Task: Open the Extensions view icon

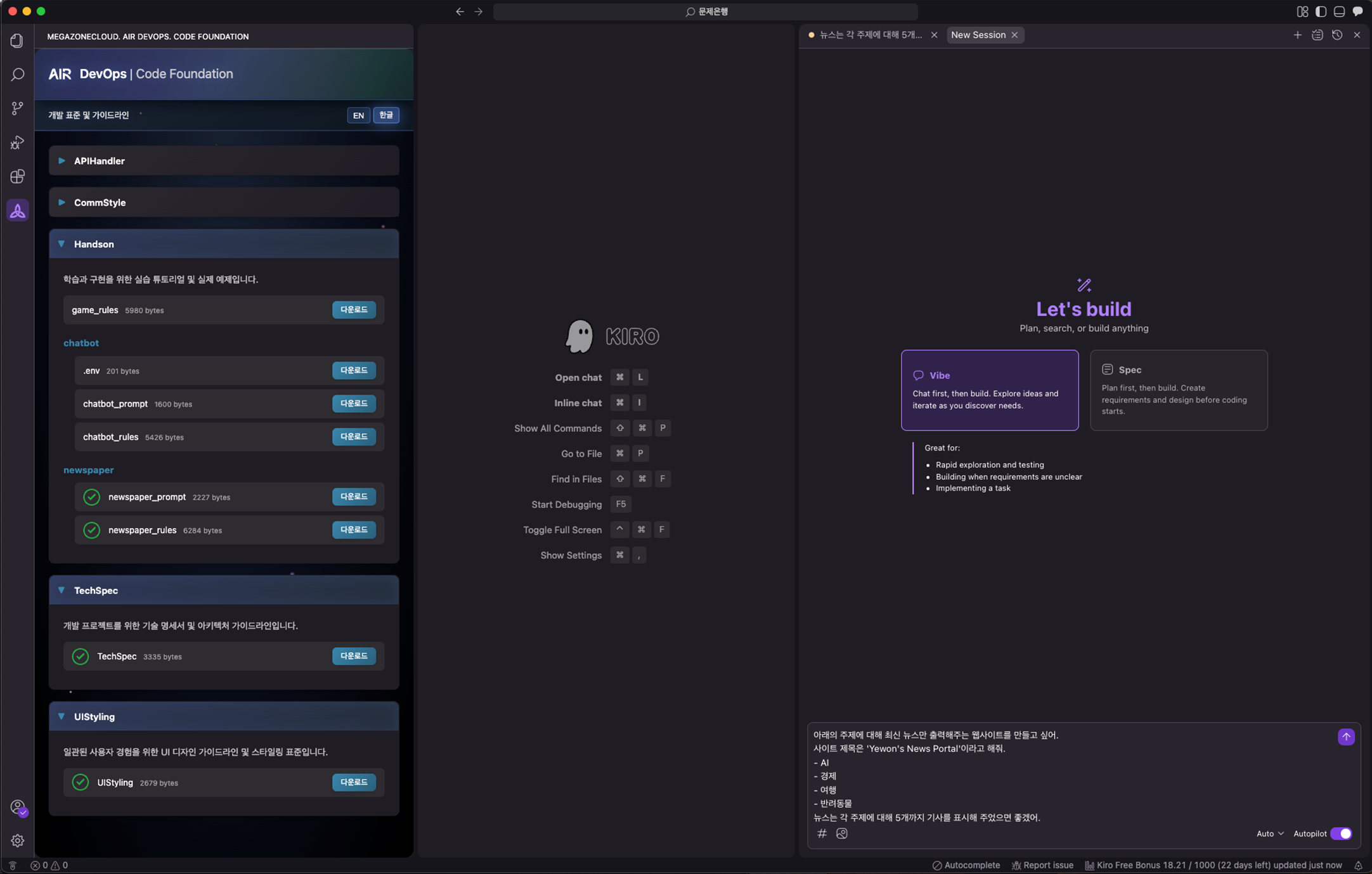Action: (x=17, y=176)
